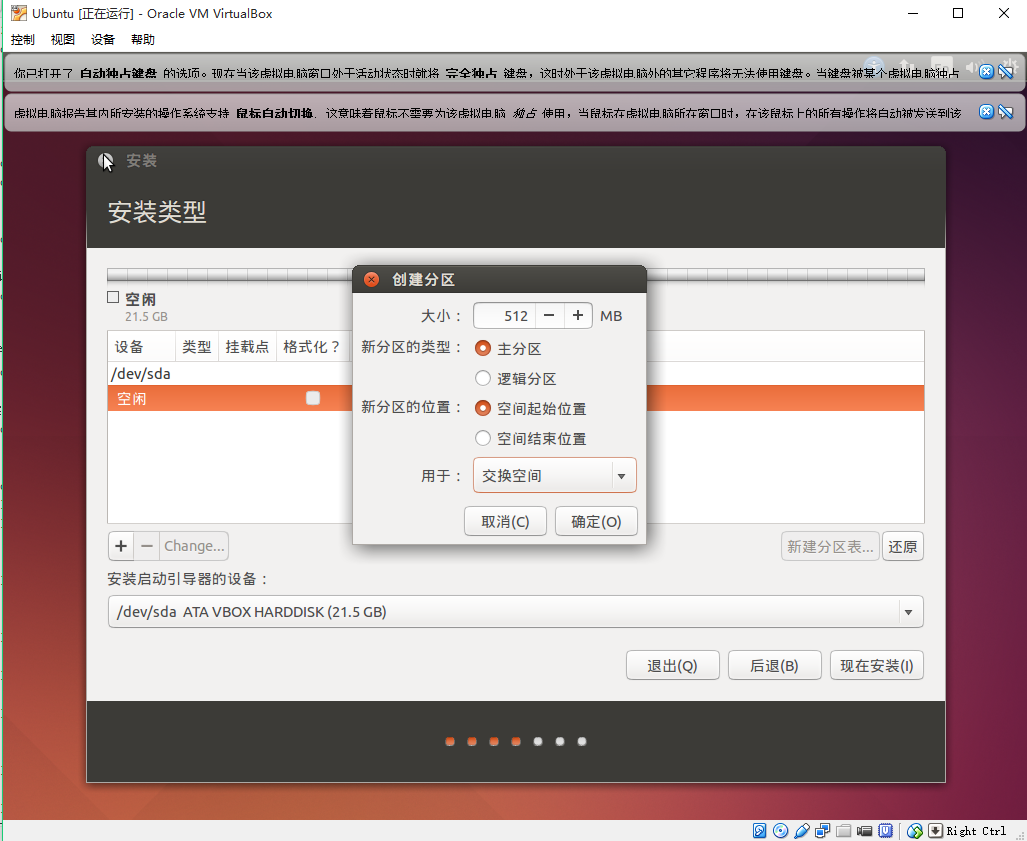Viewport: 1027px width, 841px height.
Task: Open the bootloader device dropdown /dev/sda
Action: tap(515, 612)
